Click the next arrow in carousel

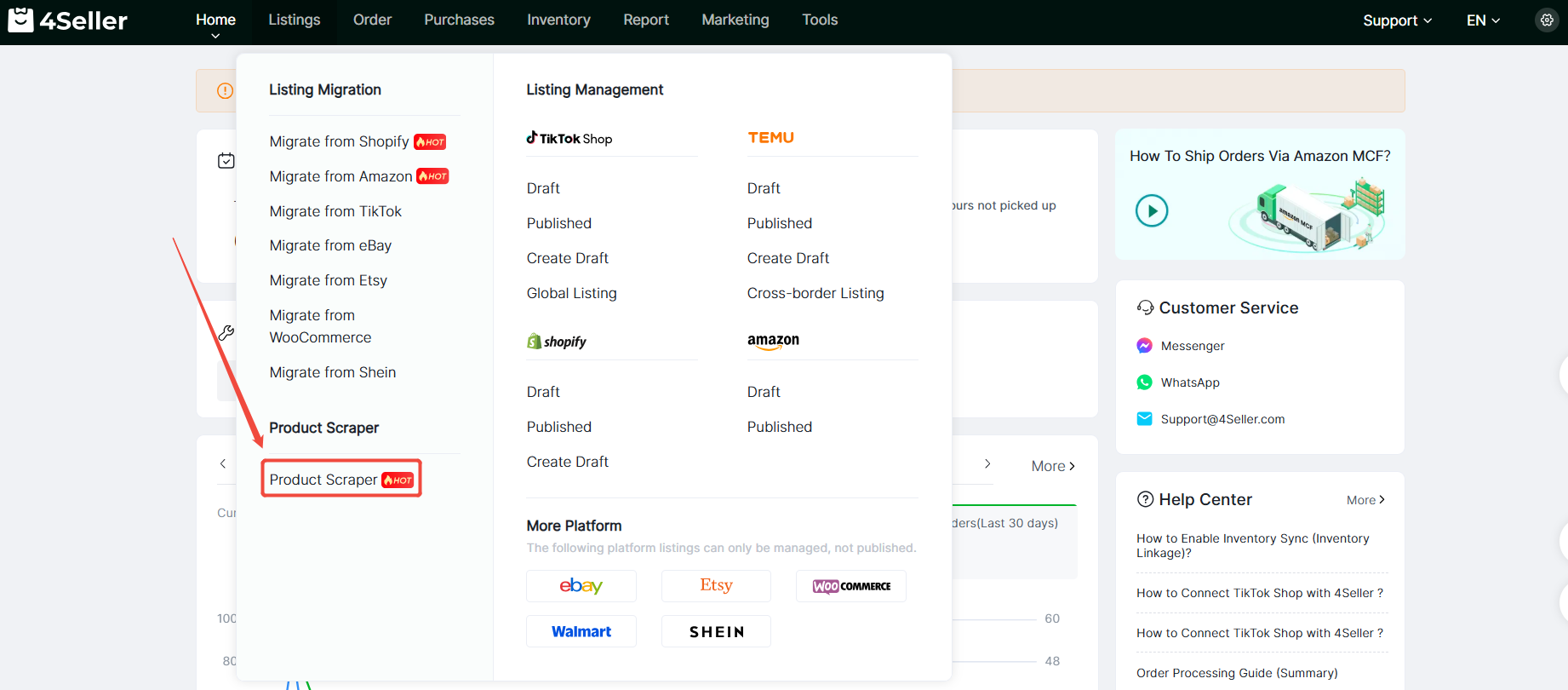click(987, 463)
